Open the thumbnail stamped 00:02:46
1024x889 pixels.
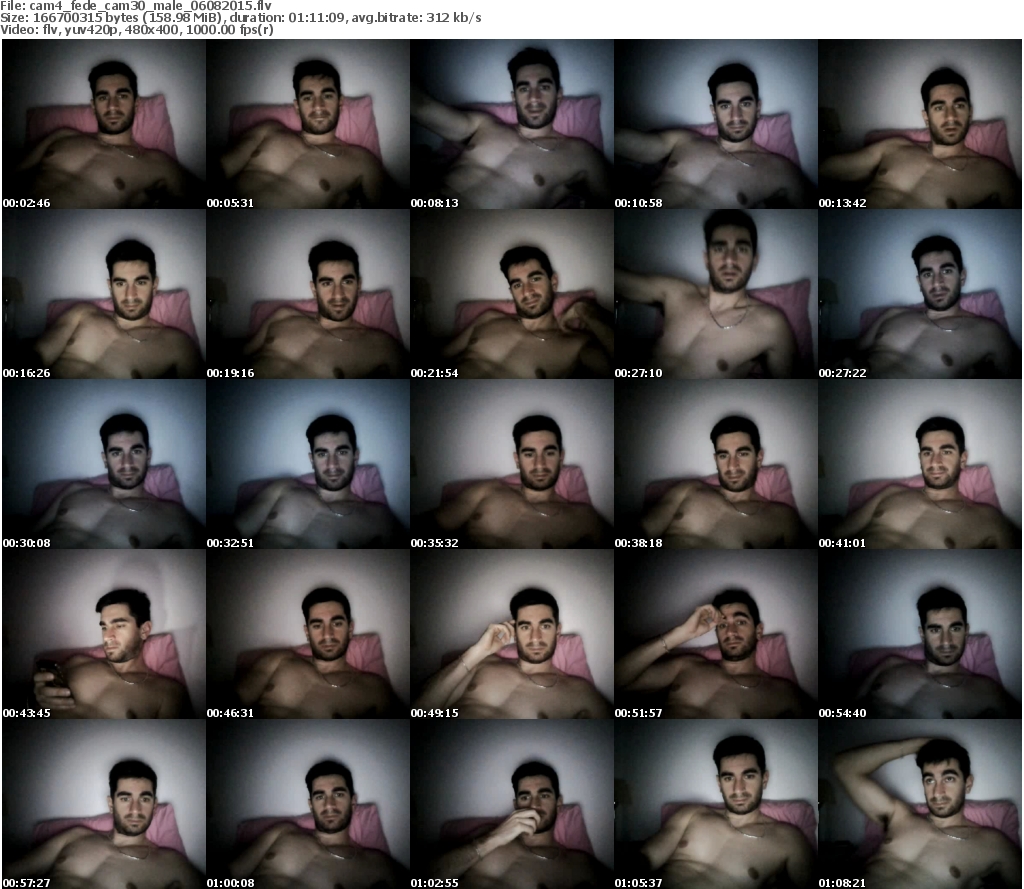pyautogui.click(x=104, y=124)
